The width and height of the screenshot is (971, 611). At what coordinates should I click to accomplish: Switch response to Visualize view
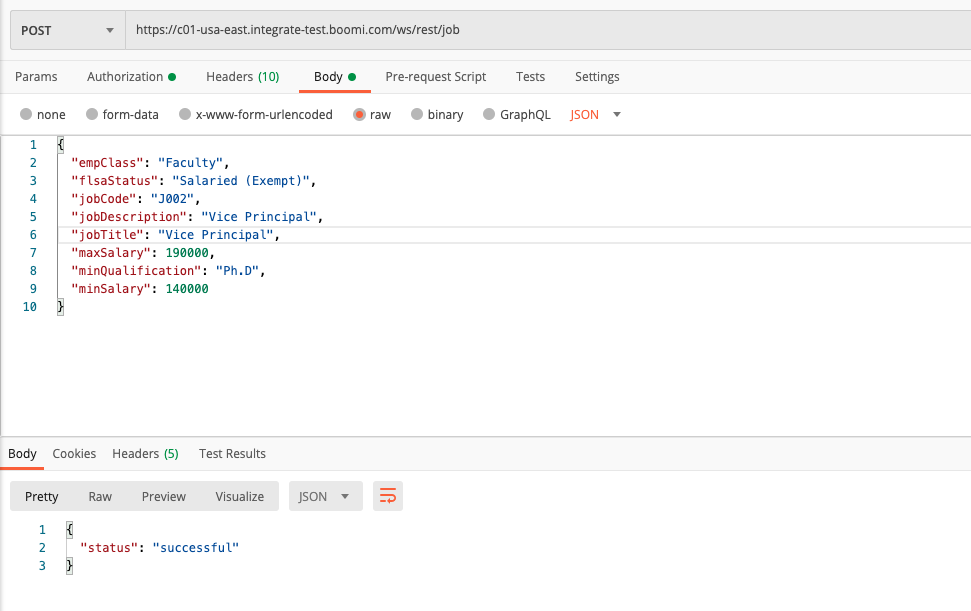pos(239,496)
